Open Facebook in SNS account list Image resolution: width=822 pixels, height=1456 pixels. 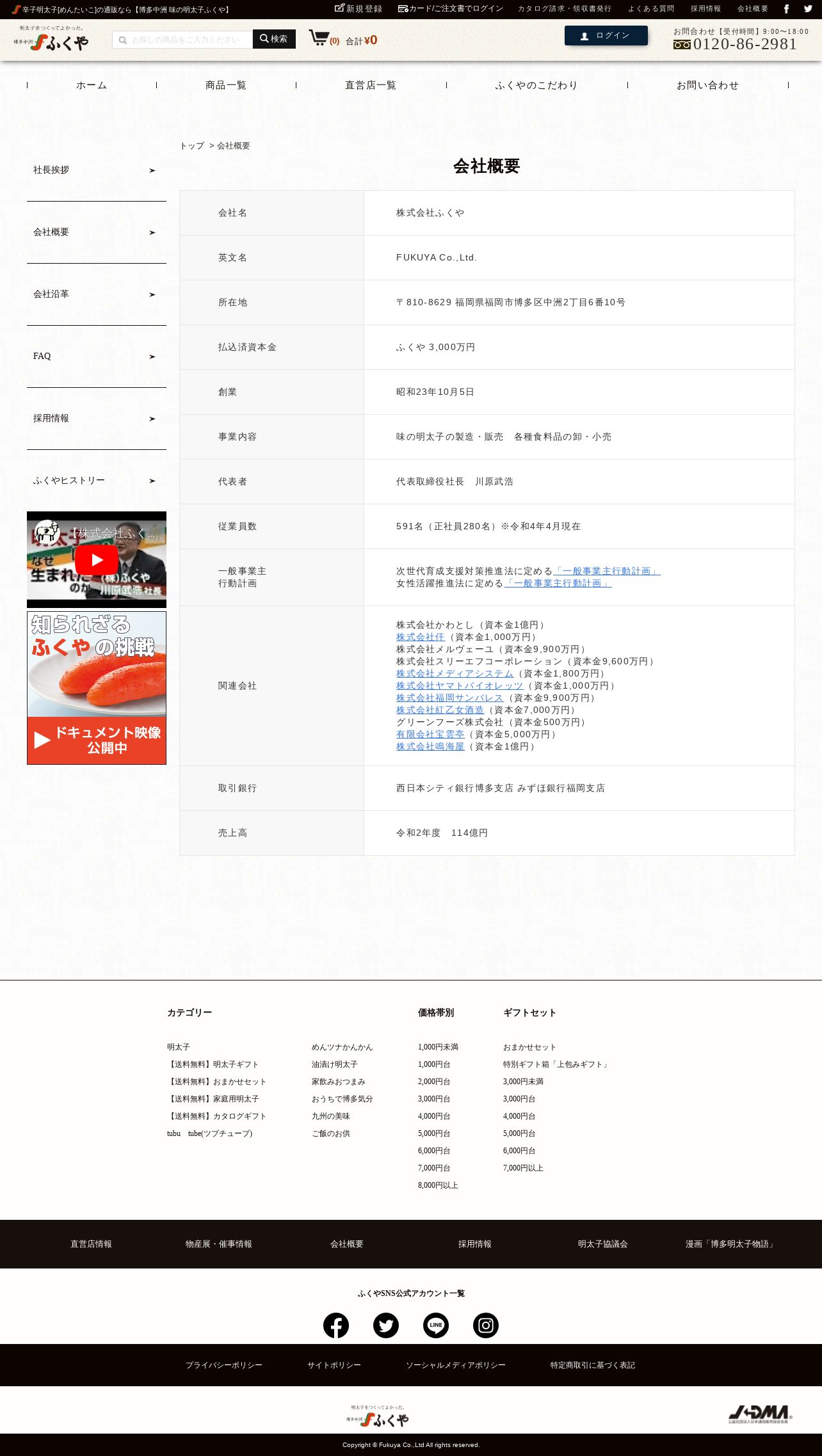click(336, 1325)
